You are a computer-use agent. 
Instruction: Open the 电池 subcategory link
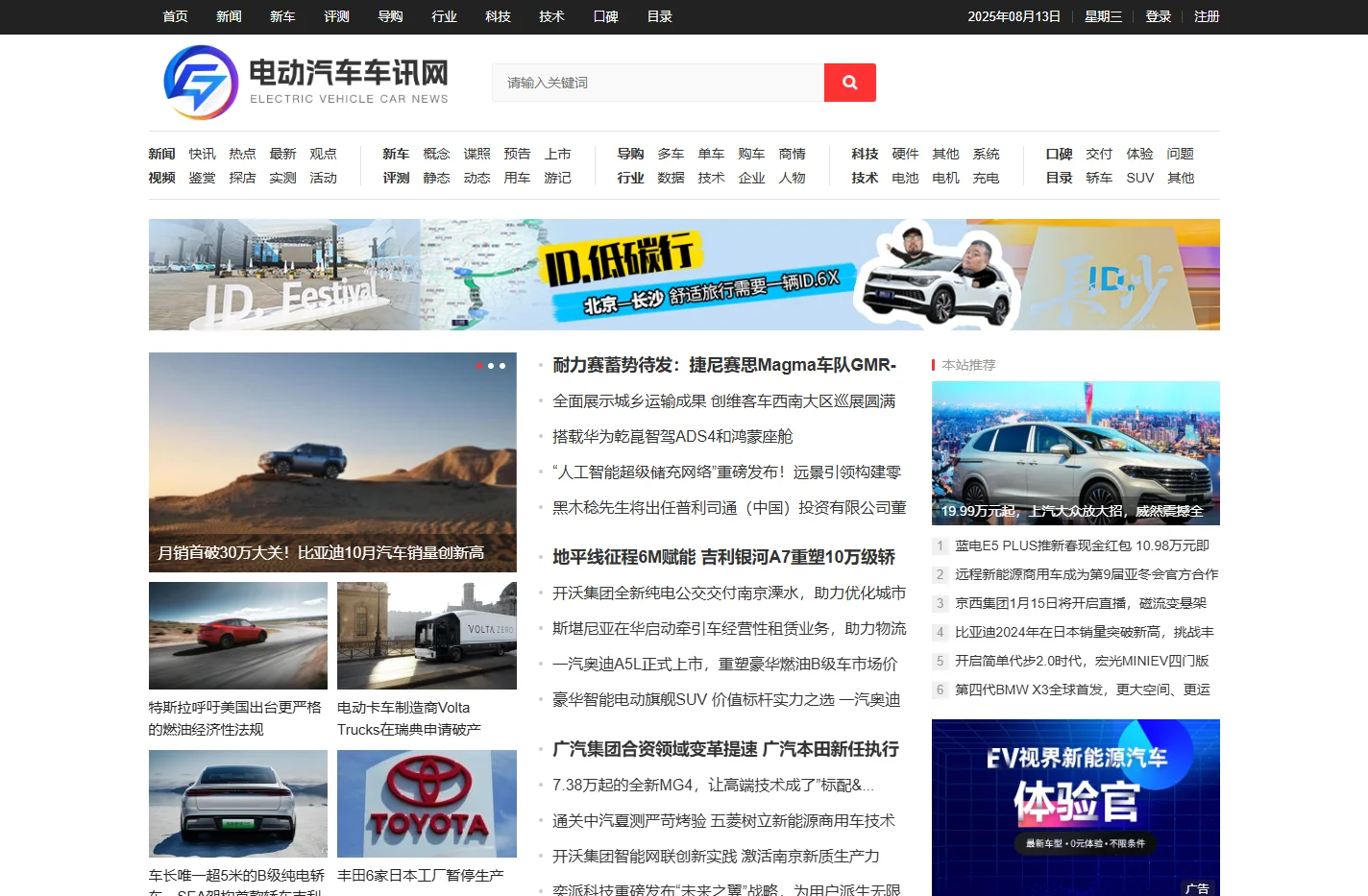pyautogui.click(x=905, y=178)
